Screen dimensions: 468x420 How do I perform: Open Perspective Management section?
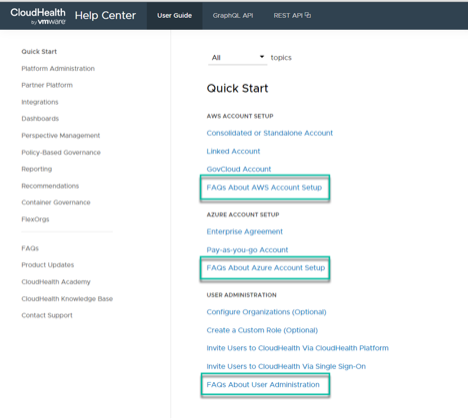(61, 135)
